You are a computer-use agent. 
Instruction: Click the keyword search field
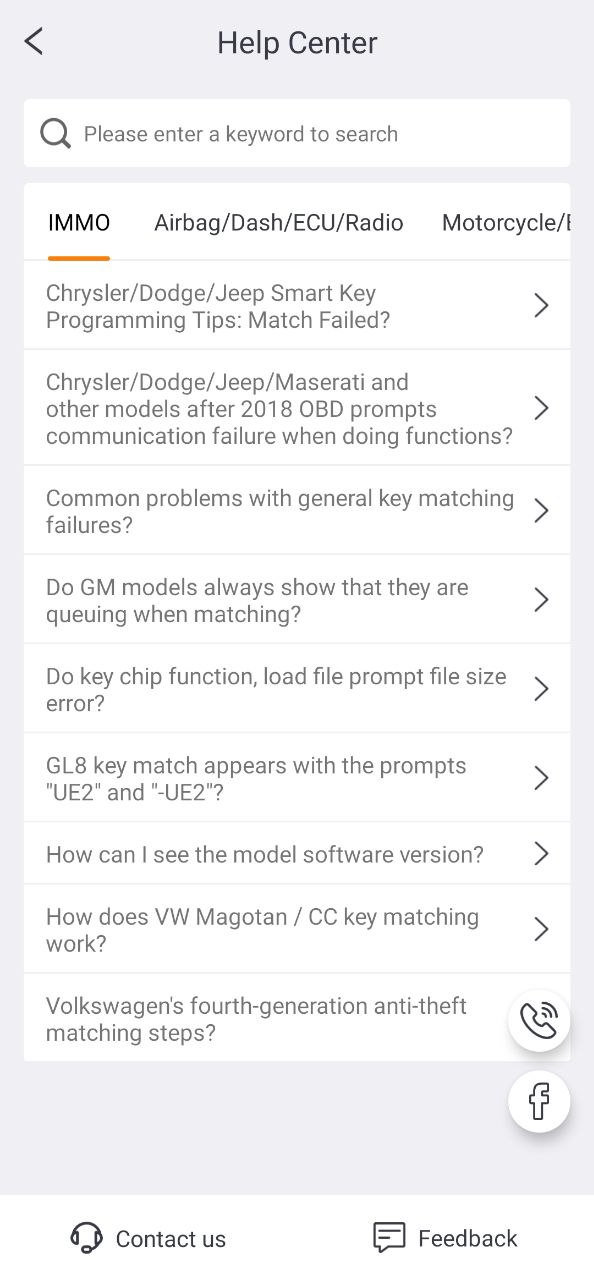(297, 133)
